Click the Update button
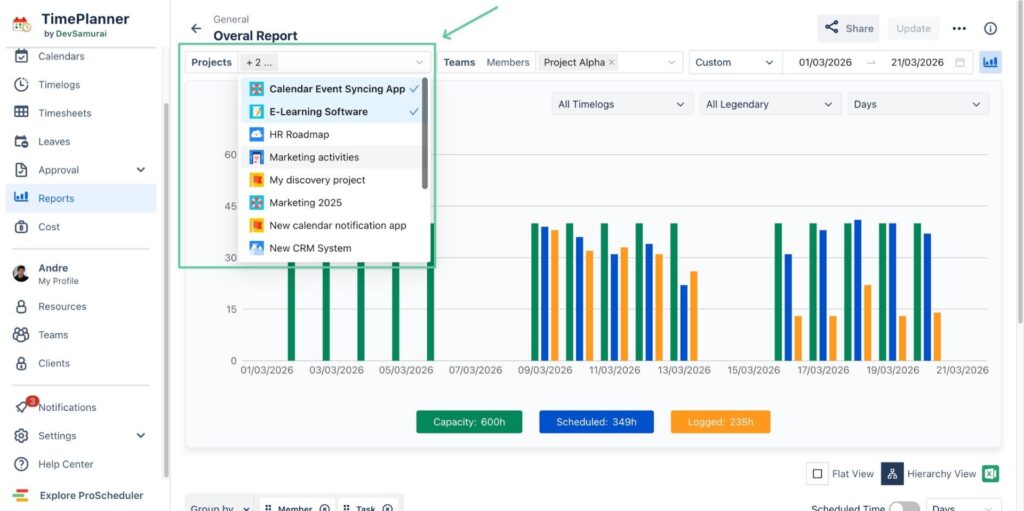1024x511 pixels. point(913,28)
